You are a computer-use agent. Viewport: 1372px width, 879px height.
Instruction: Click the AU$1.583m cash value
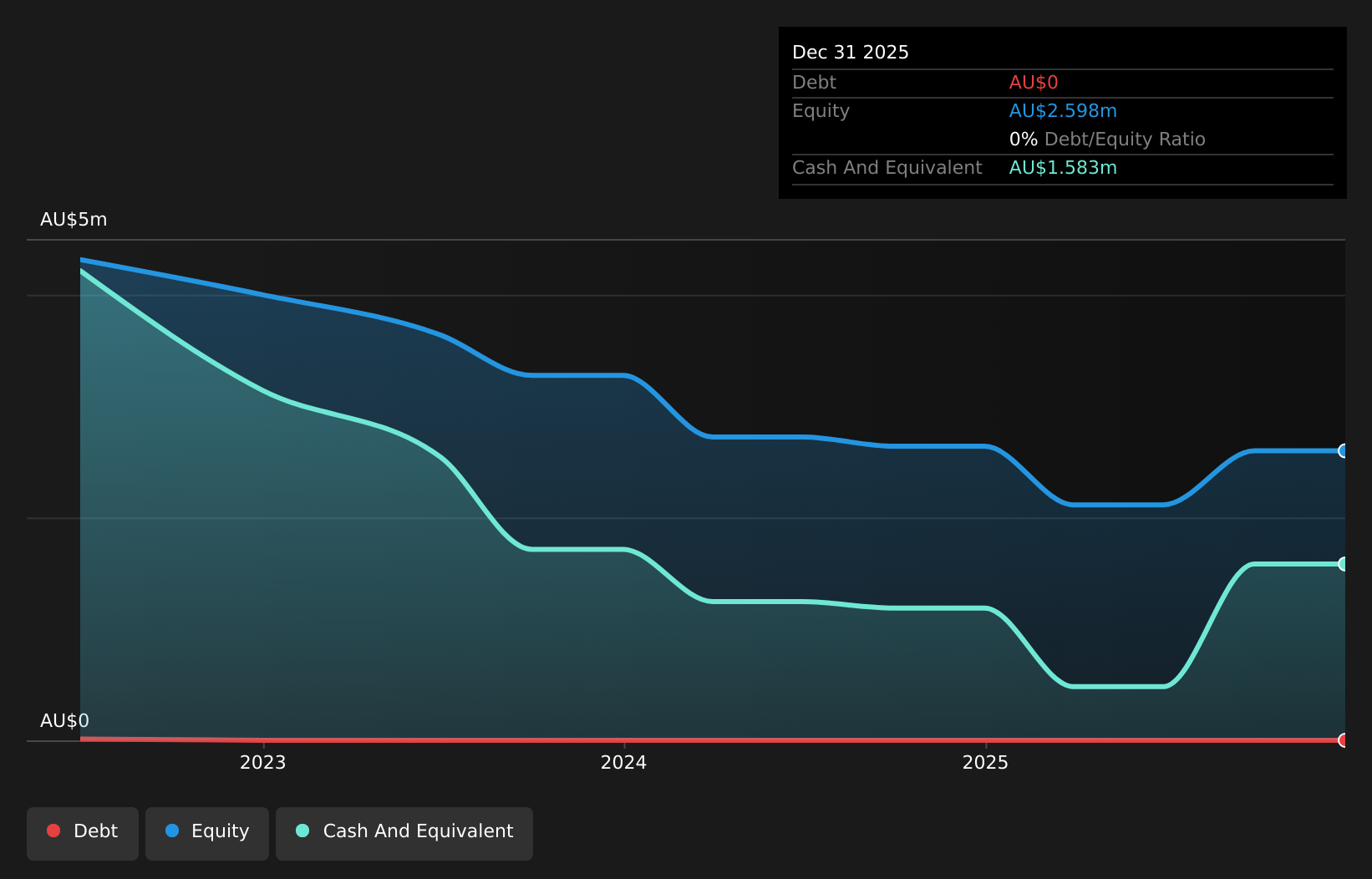1063,168
